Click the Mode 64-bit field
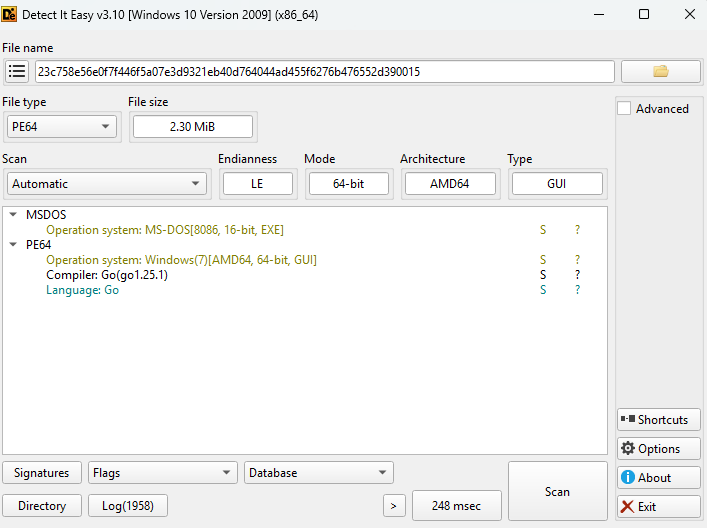 coord(349,184)
